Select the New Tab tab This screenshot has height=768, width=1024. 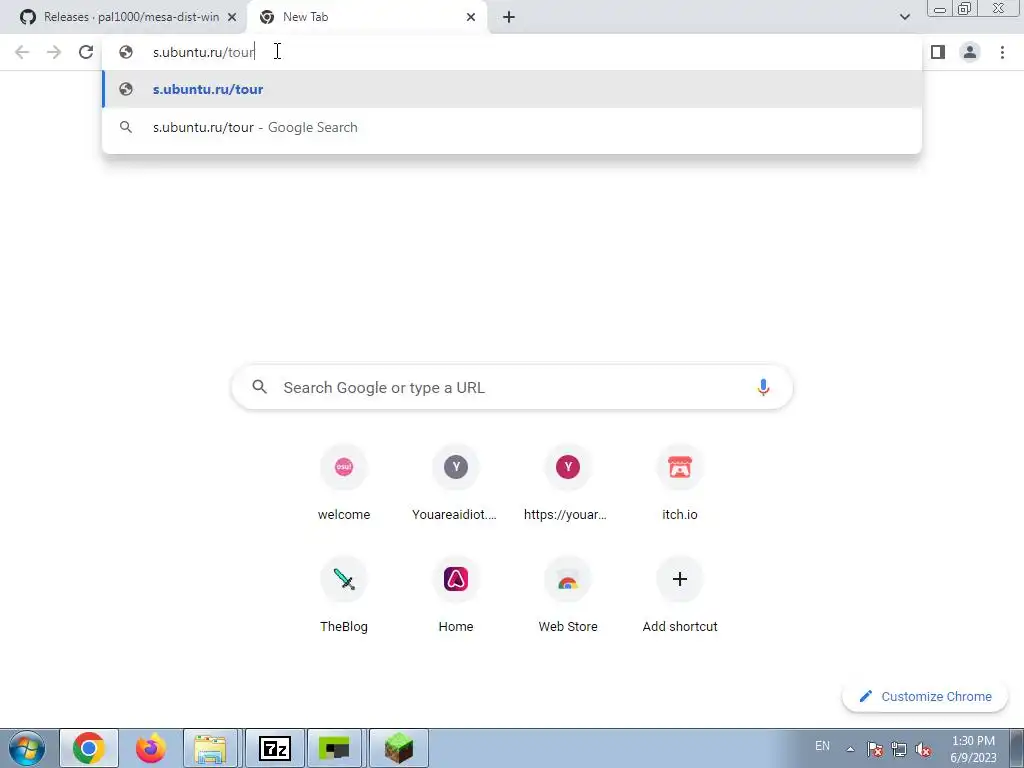367,17
